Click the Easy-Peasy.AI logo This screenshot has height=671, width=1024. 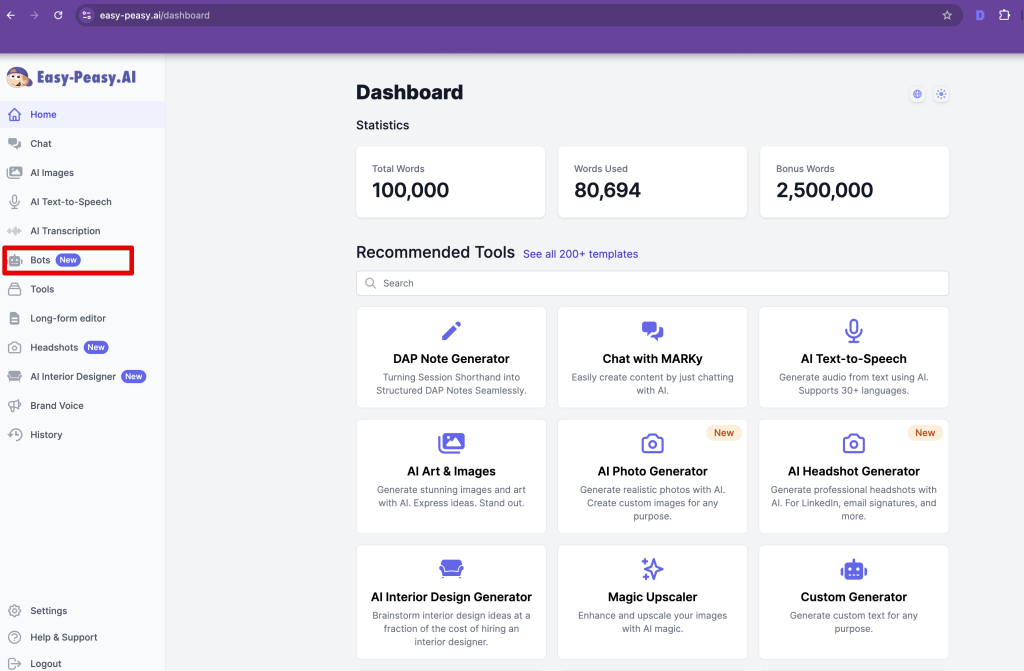(71, 78)
